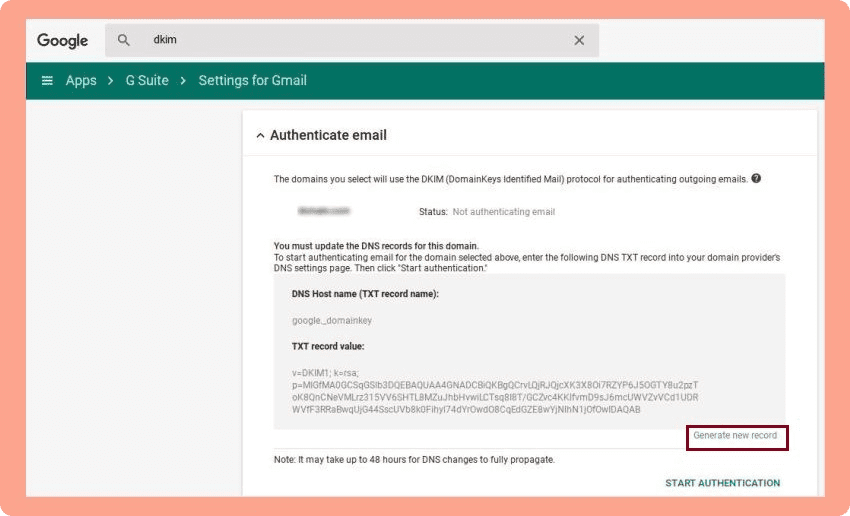
Task: Select the blurred domain name
Action: 324,211
